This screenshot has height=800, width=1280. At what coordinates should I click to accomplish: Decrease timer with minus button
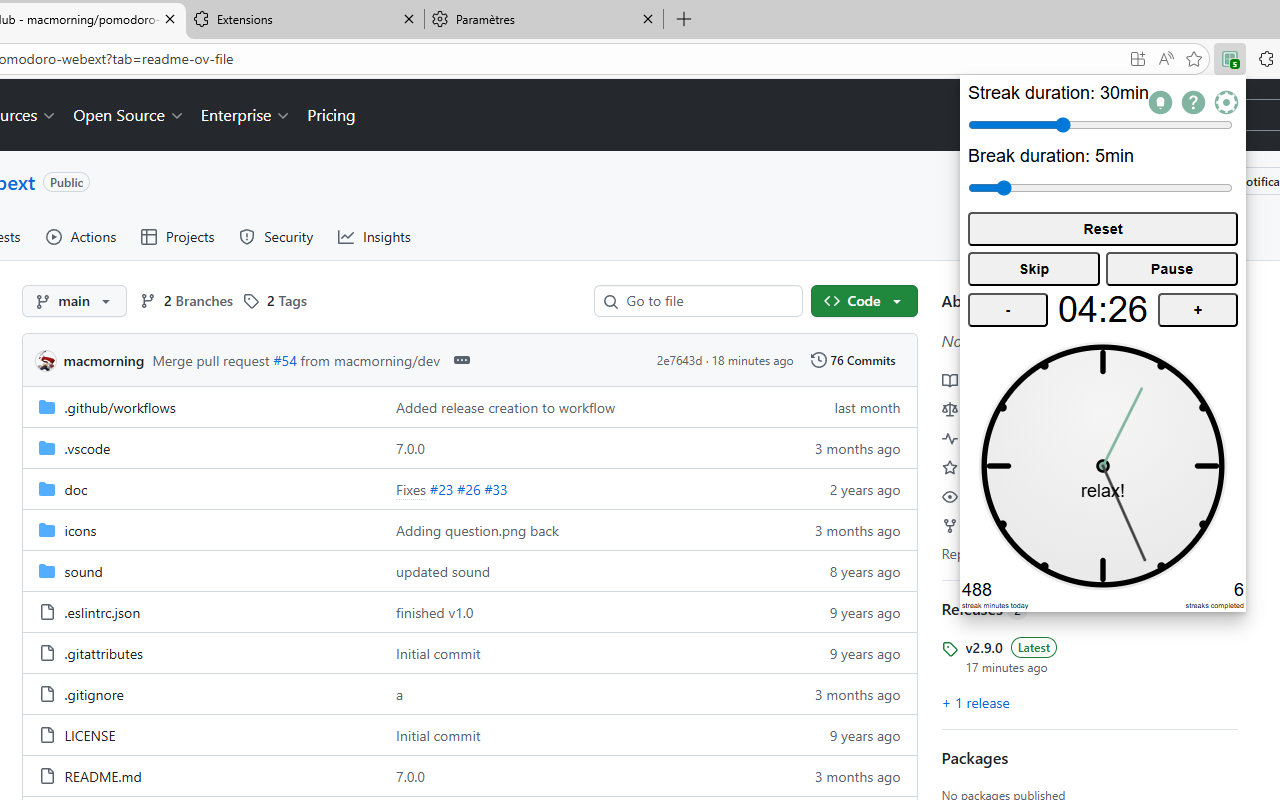(1008, 310)
